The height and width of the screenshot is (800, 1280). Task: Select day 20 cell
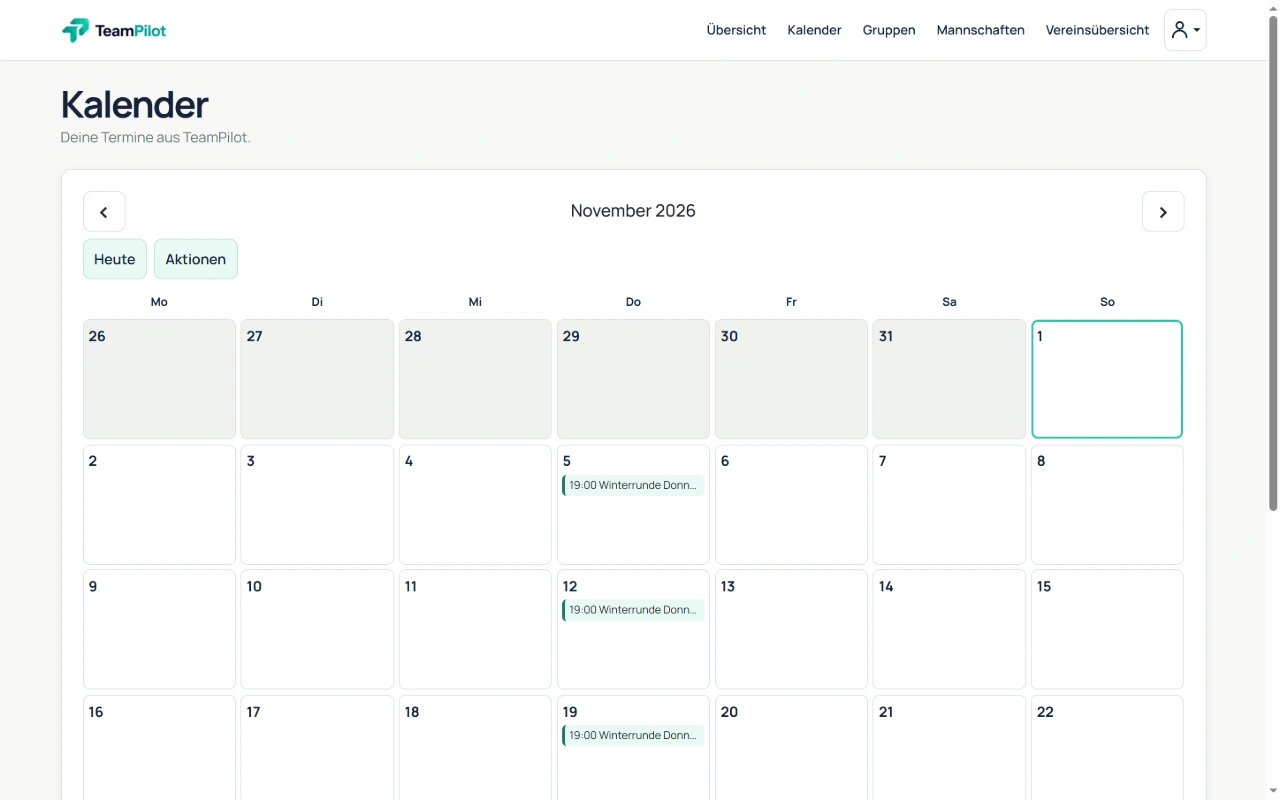tap(791, 748)
